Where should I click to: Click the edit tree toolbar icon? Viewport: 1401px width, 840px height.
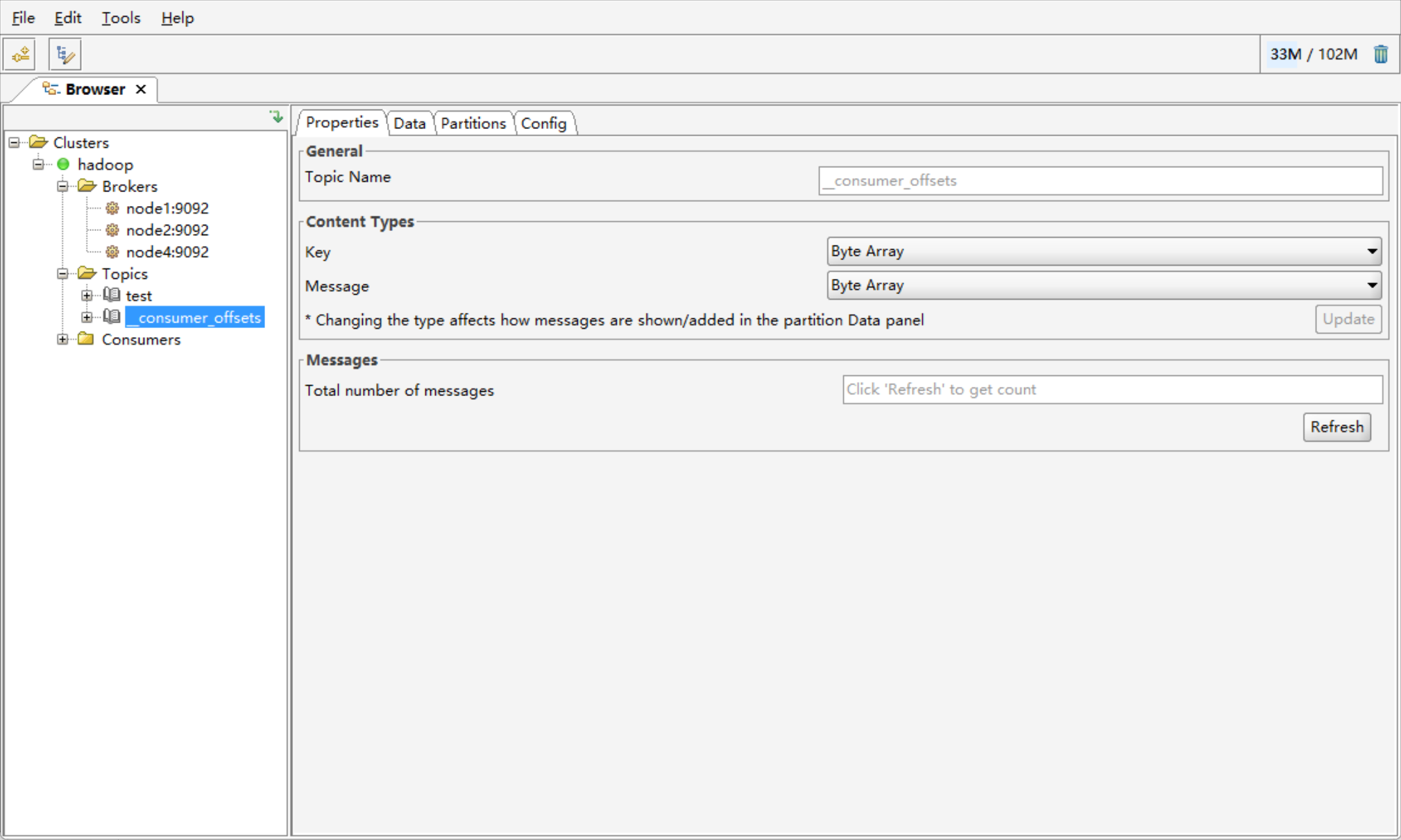[65, 54]
